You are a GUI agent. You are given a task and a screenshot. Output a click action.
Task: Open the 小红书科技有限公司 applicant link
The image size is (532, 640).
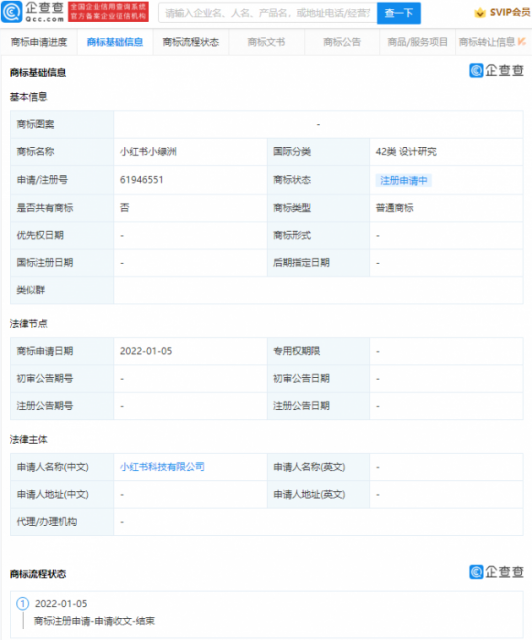click(x=162, y=467)
